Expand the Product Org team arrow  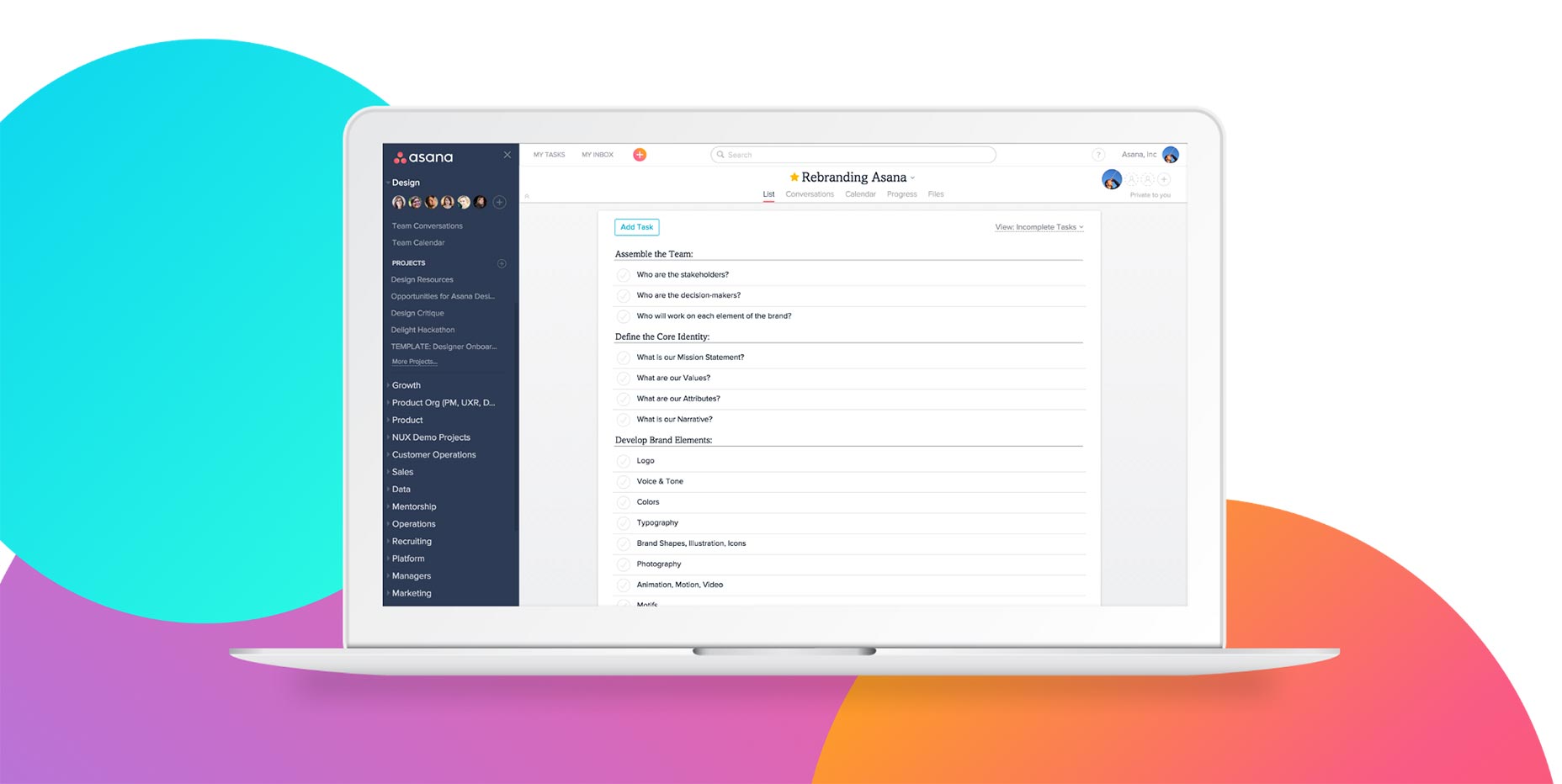tap(388, 403)
